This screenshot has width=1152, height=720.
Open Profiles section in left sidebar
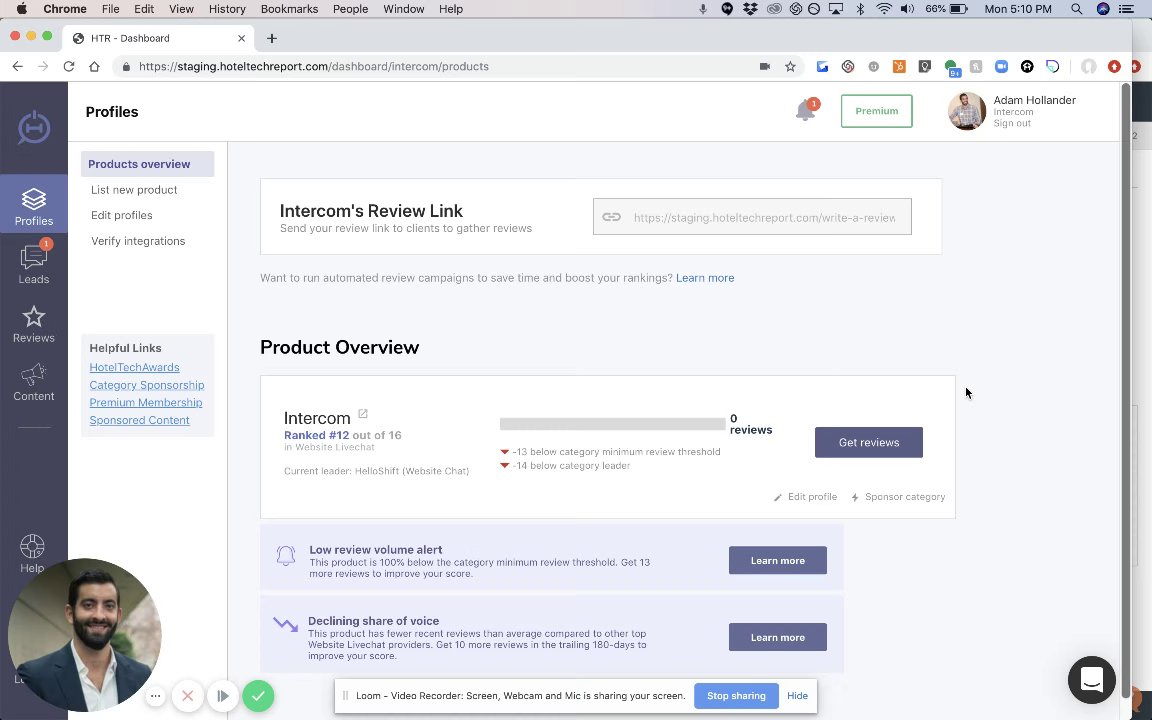tap(34, 204)
